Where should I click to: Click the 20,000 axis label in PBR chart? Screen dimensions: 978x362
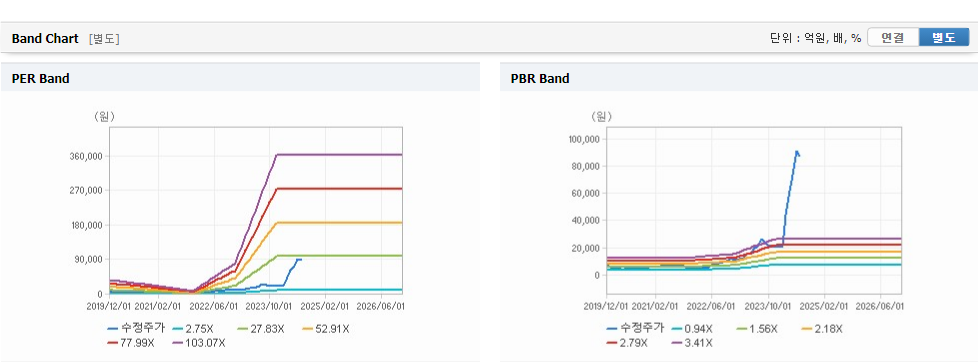585,248
